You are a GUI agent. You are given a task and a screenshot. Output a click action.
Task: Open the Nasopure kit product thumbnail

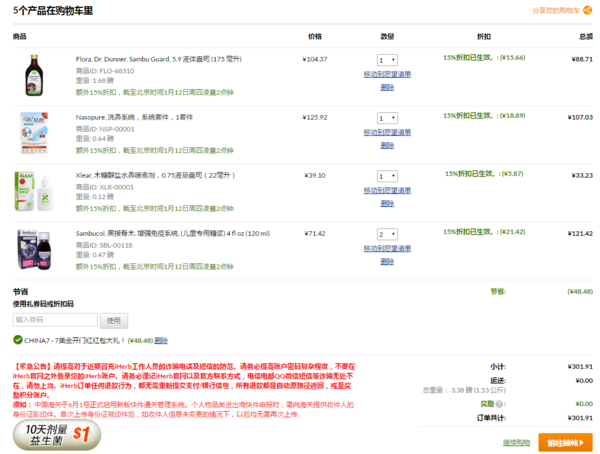[34, 133]
